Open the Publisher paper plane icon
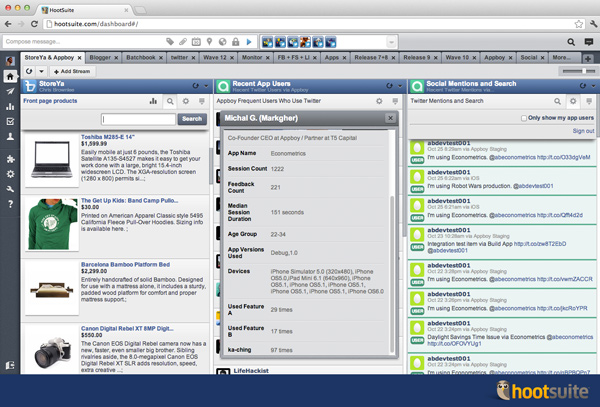Viewport: 600px width, 407px height. pos(10,91)
